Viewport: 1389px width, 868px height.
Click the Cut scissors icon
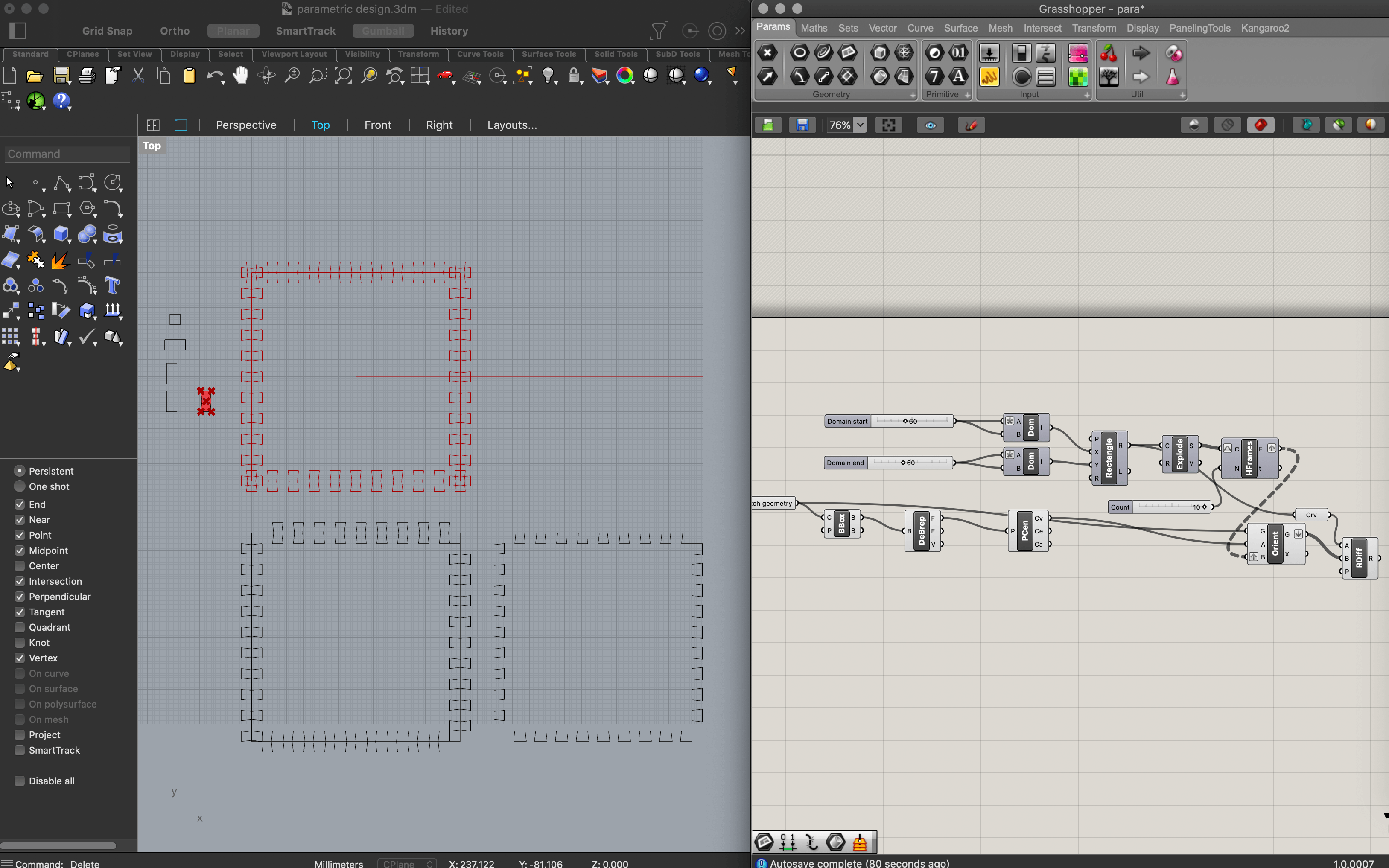coord(138,75)
